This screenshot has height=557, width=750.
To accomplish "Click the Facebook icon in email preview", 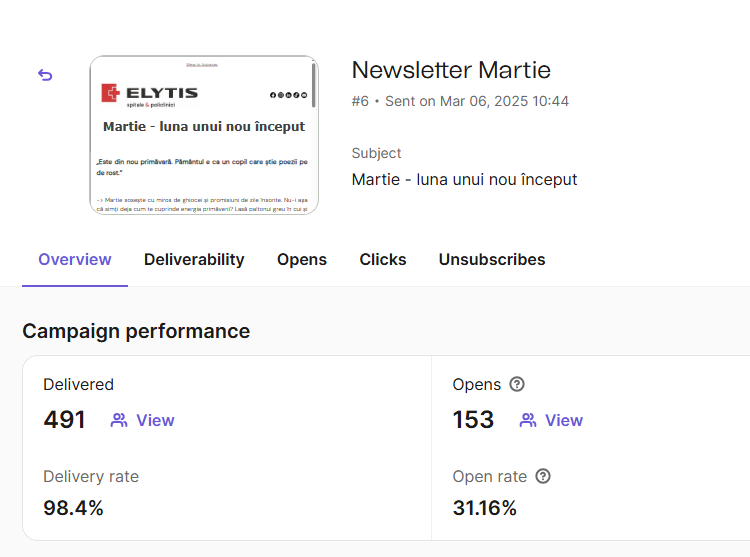I will 272,95.
